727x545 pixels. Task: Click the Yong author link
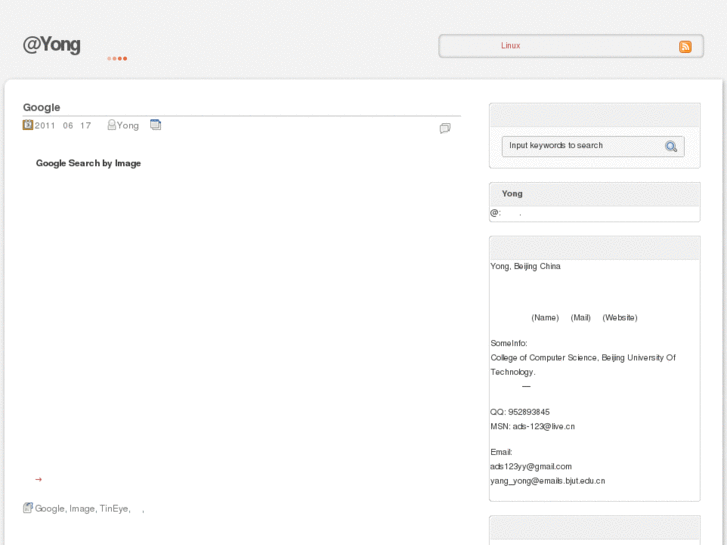click(128, 126)
